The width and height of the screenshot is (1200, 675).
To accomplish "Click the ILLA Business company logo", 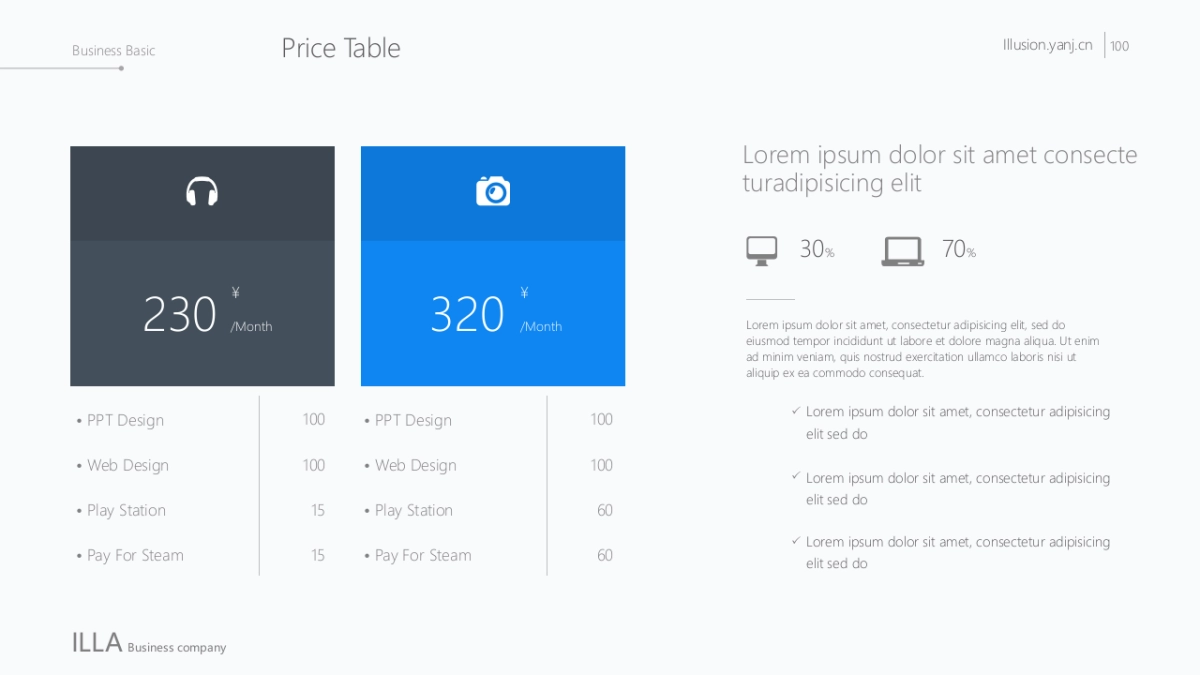I will click(x=148, y=643).
